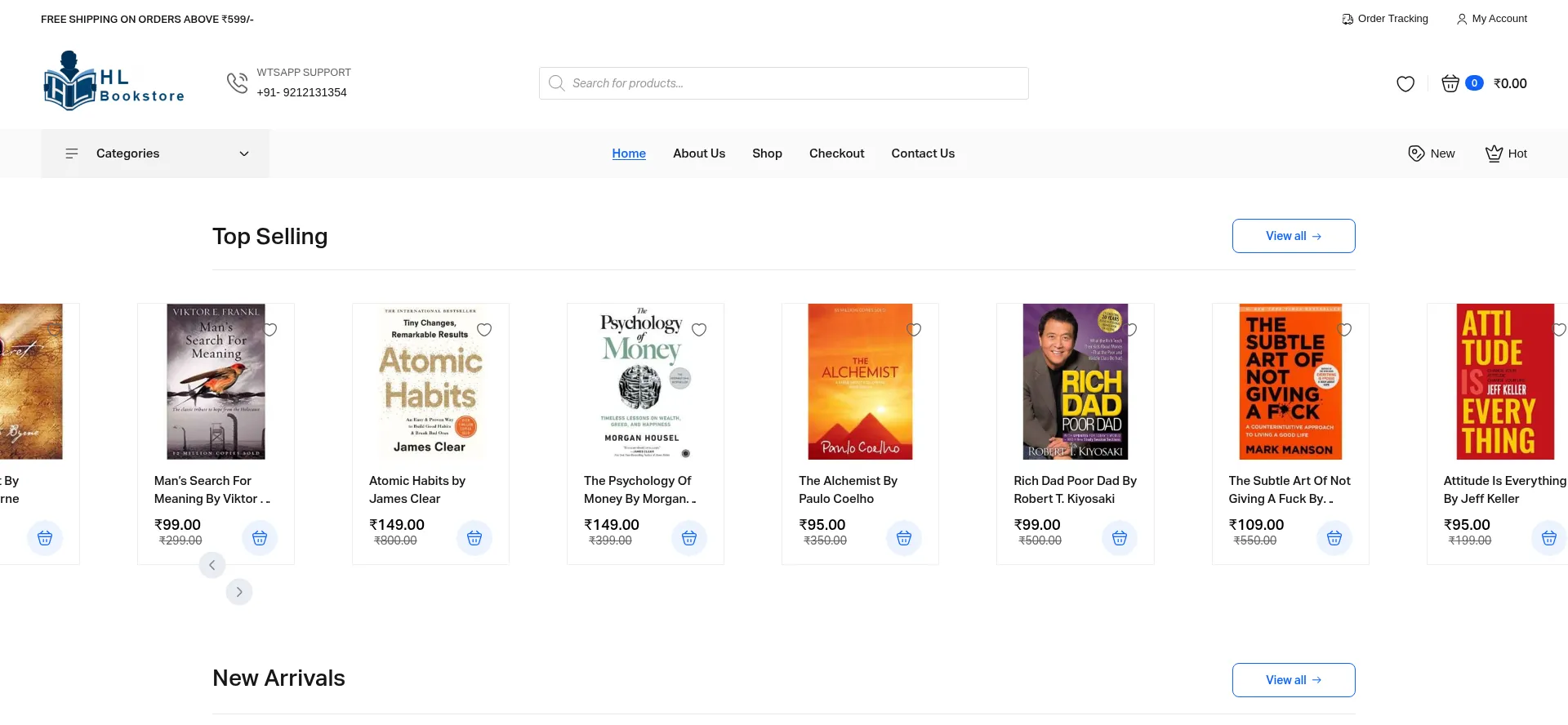Open The Alchemist By Paulo Coelho title
The width and height of the screenshot is (1568, 725).
click(848, 490)
